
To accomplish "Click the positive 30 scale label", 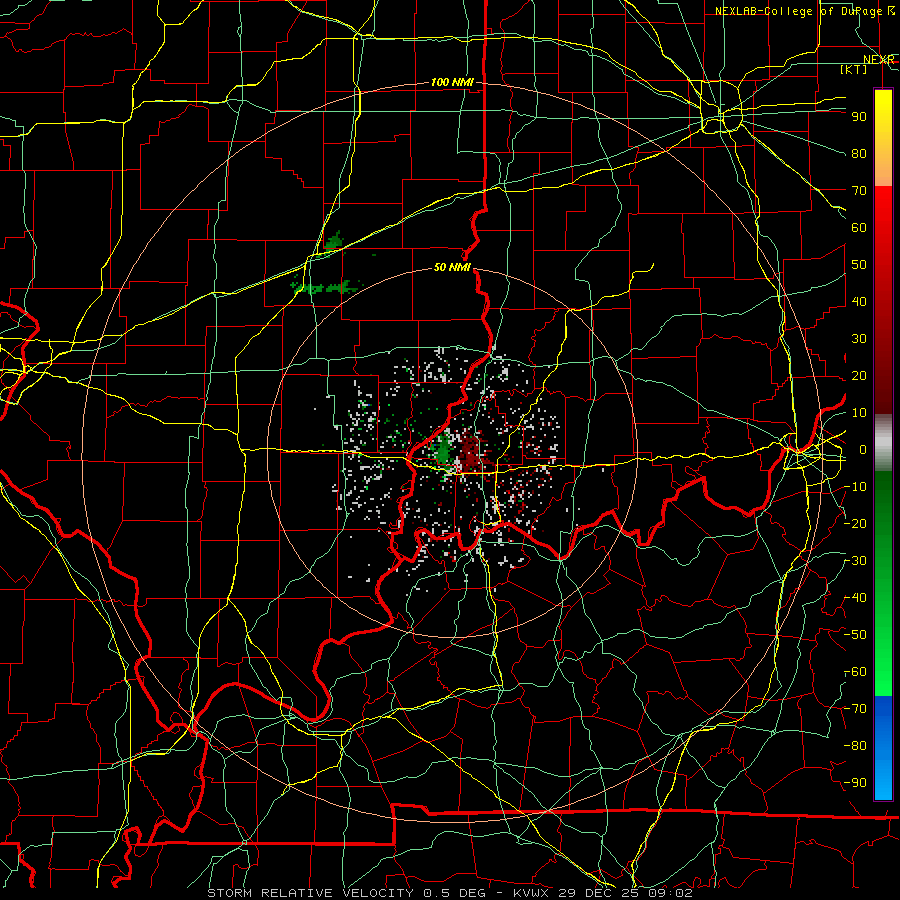I will tap(859, 339).
